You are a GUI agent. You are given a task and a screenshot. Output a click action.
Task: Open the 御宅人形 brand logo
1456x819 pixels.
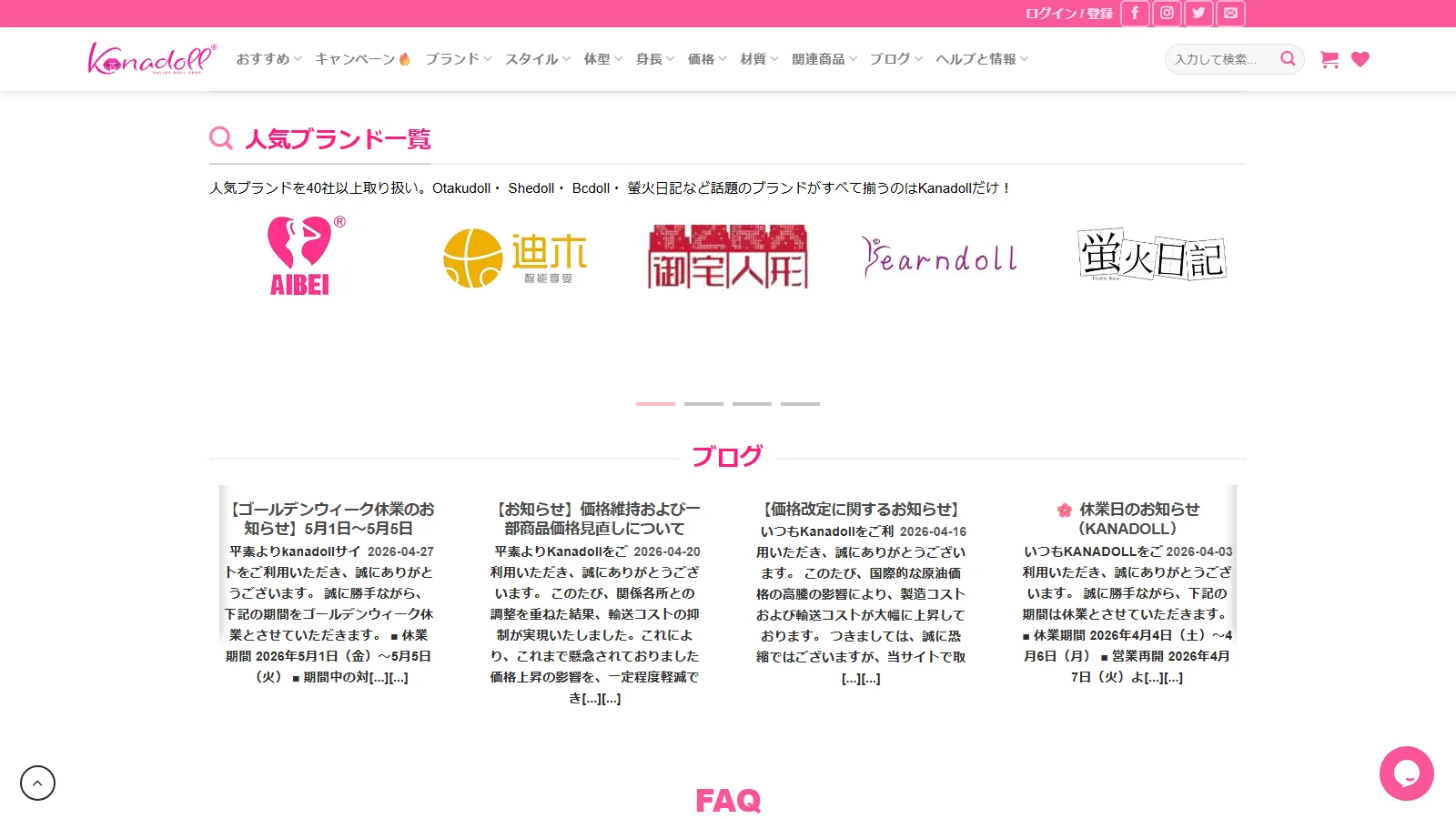728,257
